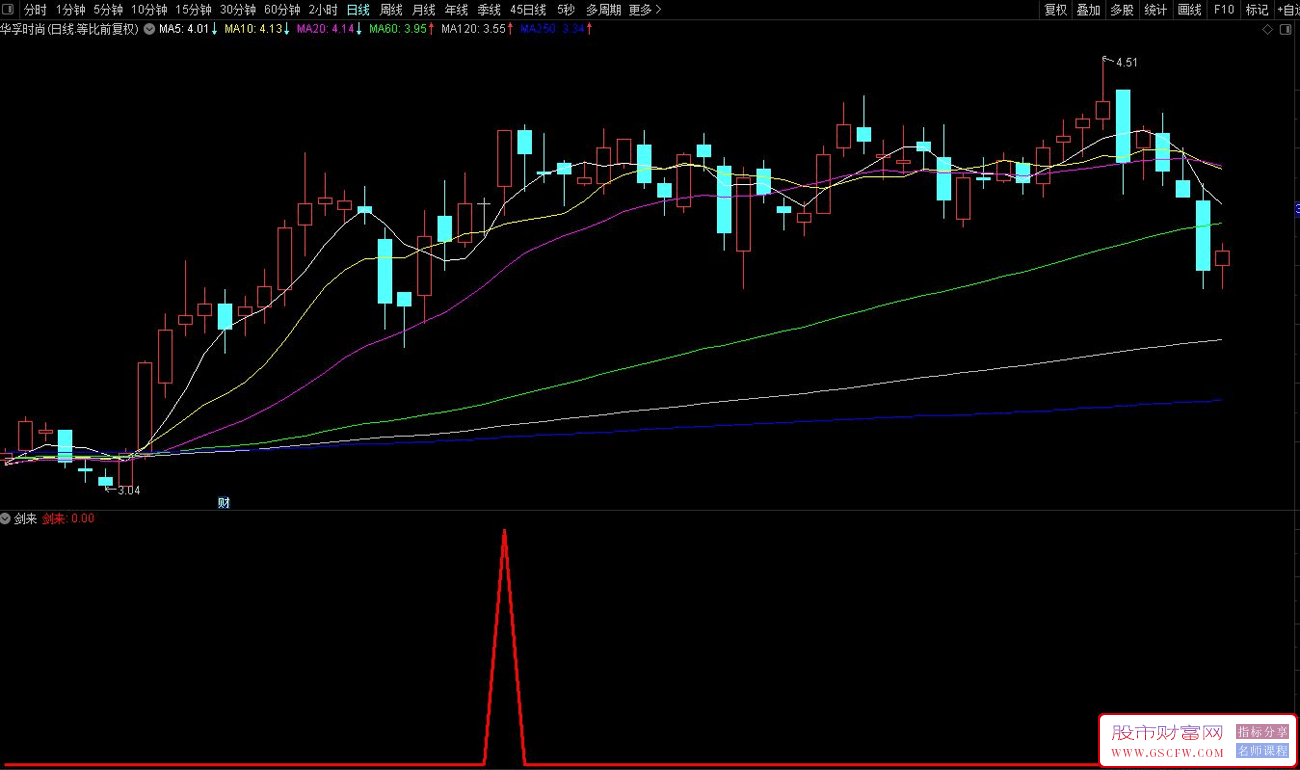Click the 标记 mark tool
Screen dimensions: 1300x770
1256,10
